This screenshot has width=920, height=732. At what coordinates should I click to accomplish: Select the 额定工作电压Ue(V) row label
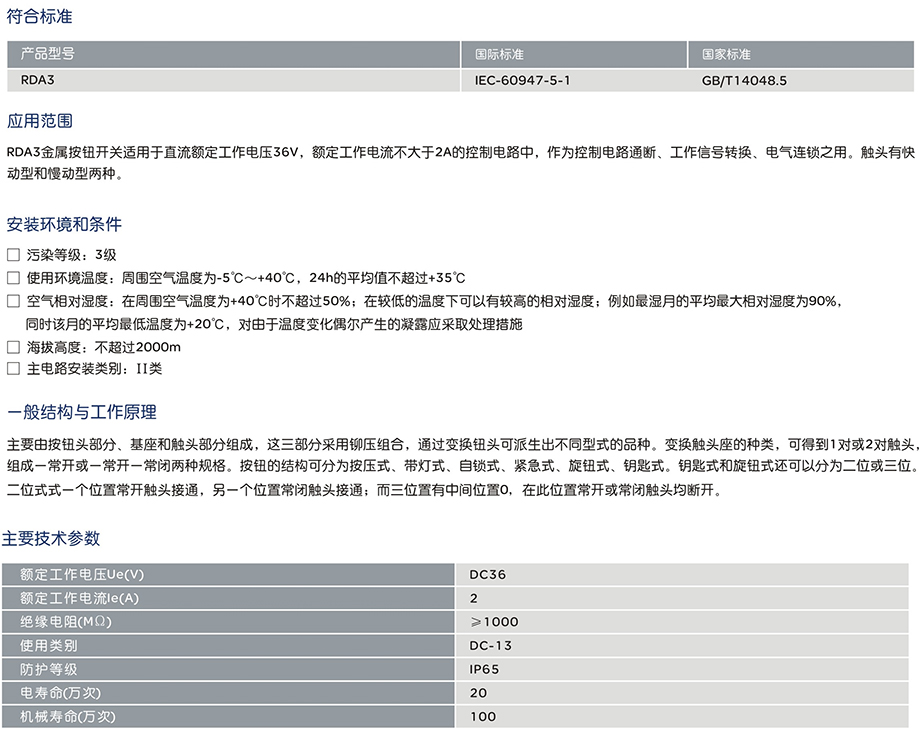click(82, 574)
